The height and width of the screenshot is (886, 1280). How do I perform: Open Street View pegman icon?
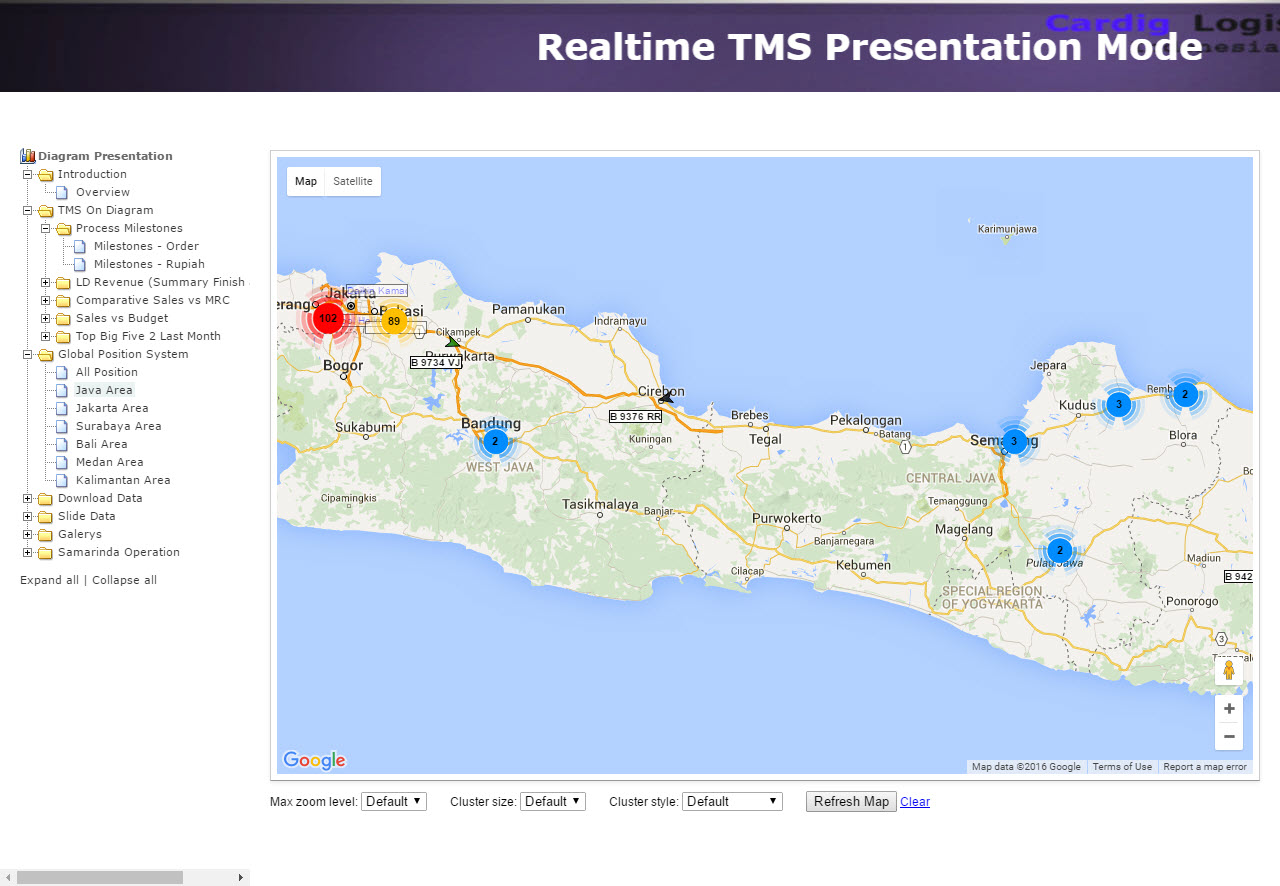pos(1229,671)
